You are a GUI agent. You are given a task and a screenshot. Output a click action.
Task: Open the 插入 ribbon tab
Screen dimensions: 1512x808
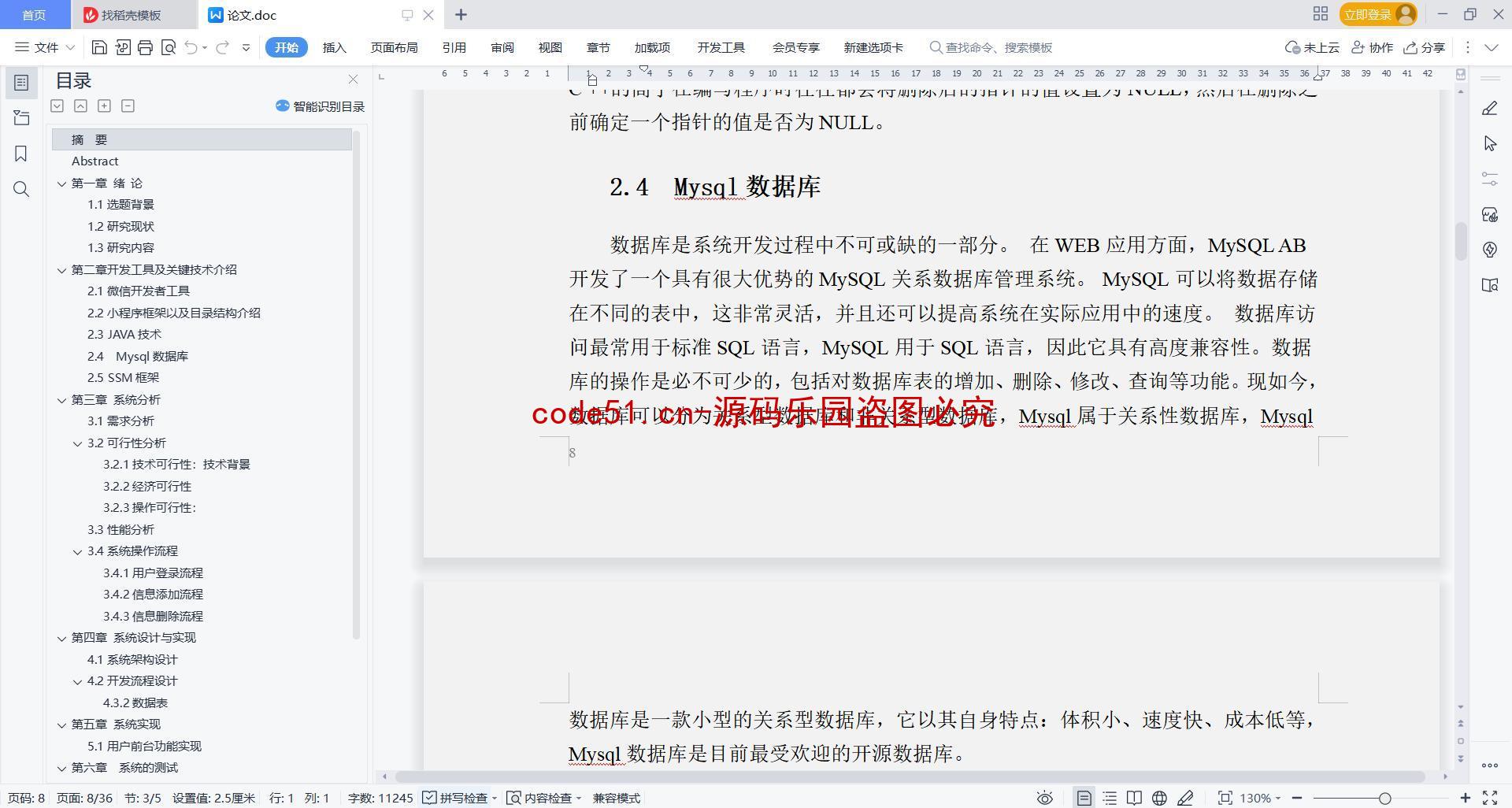pyautogui.click(x=334, y=47)
